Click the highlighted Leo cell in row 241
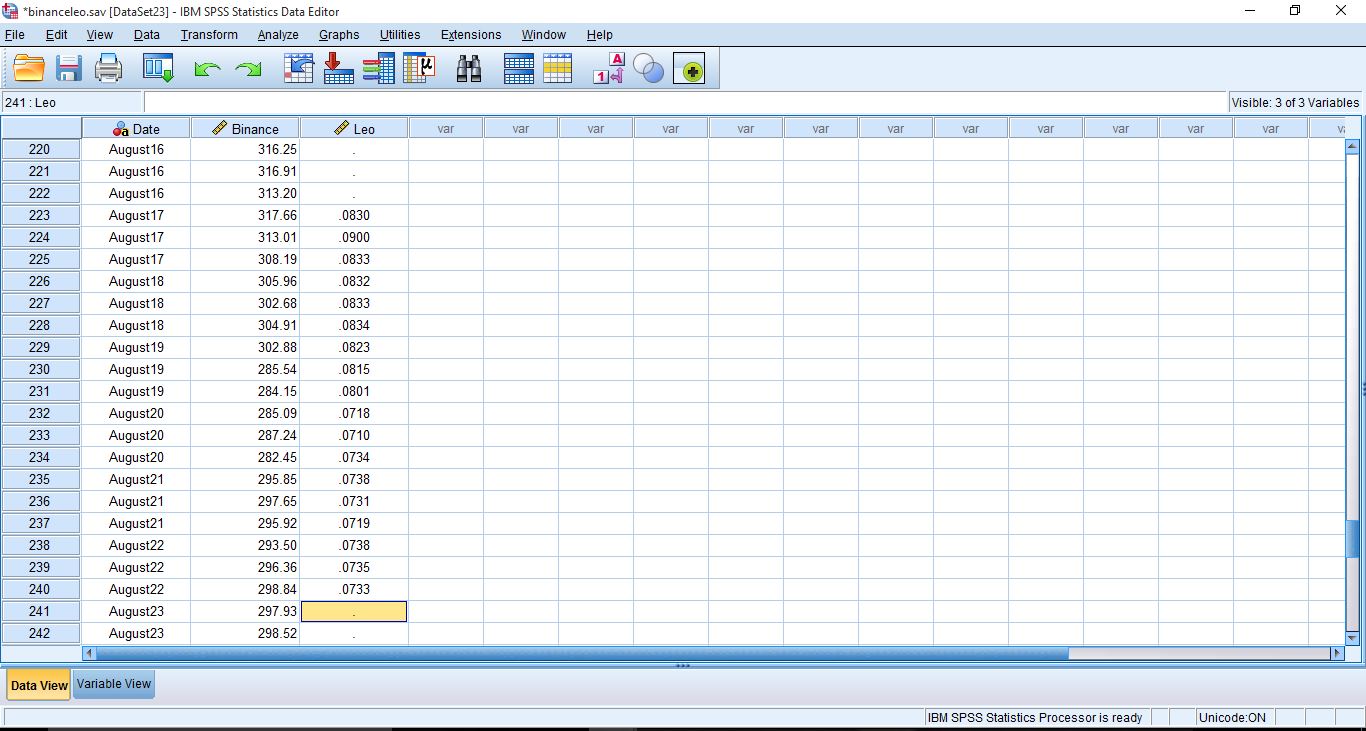 (x=354, y=611)
